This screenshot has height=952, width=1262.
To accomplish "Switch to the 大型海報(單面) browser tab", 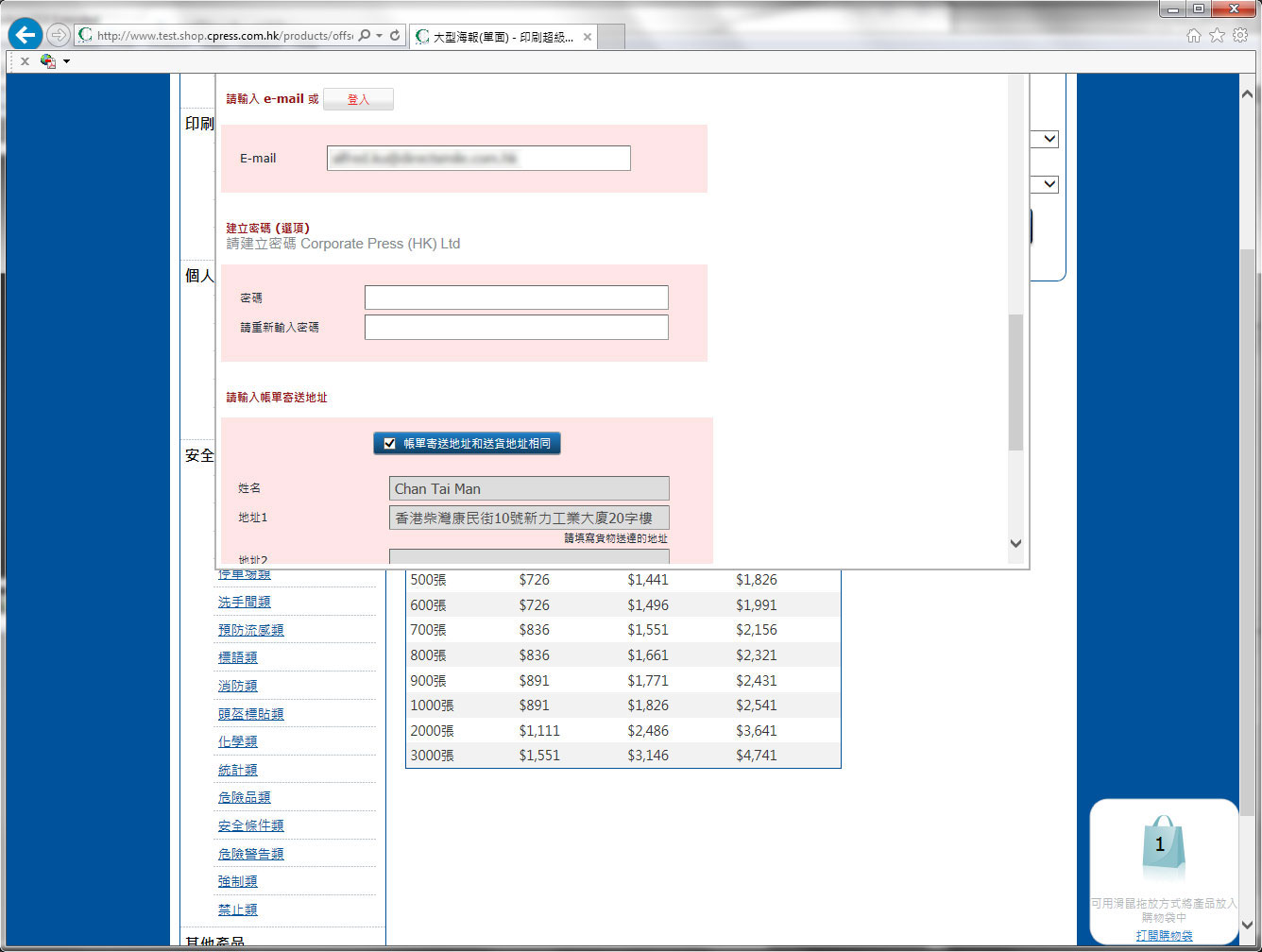I will 501,37.
